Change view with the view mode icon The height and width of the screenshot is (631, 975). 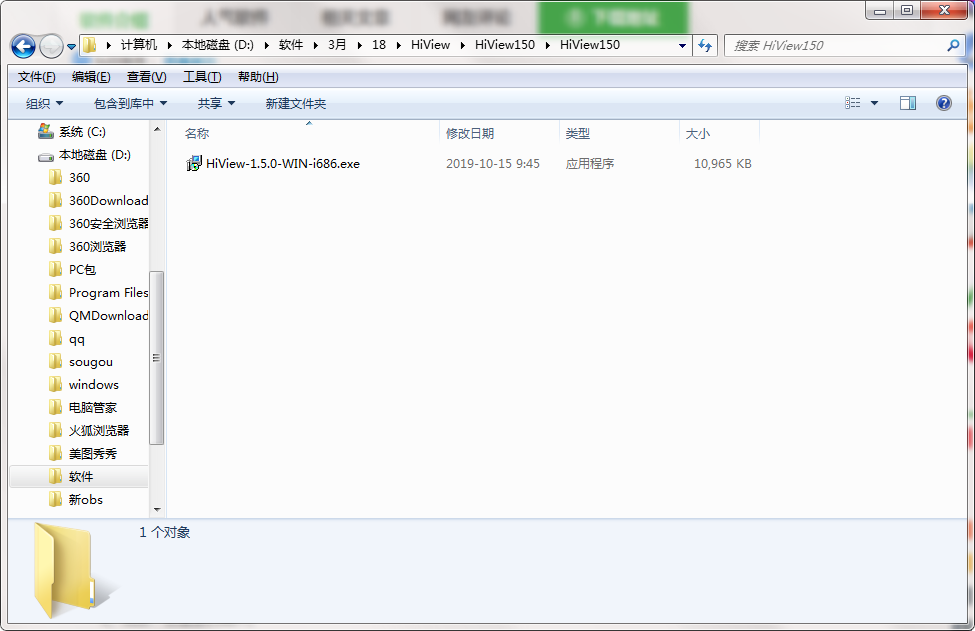coord(853,103)
